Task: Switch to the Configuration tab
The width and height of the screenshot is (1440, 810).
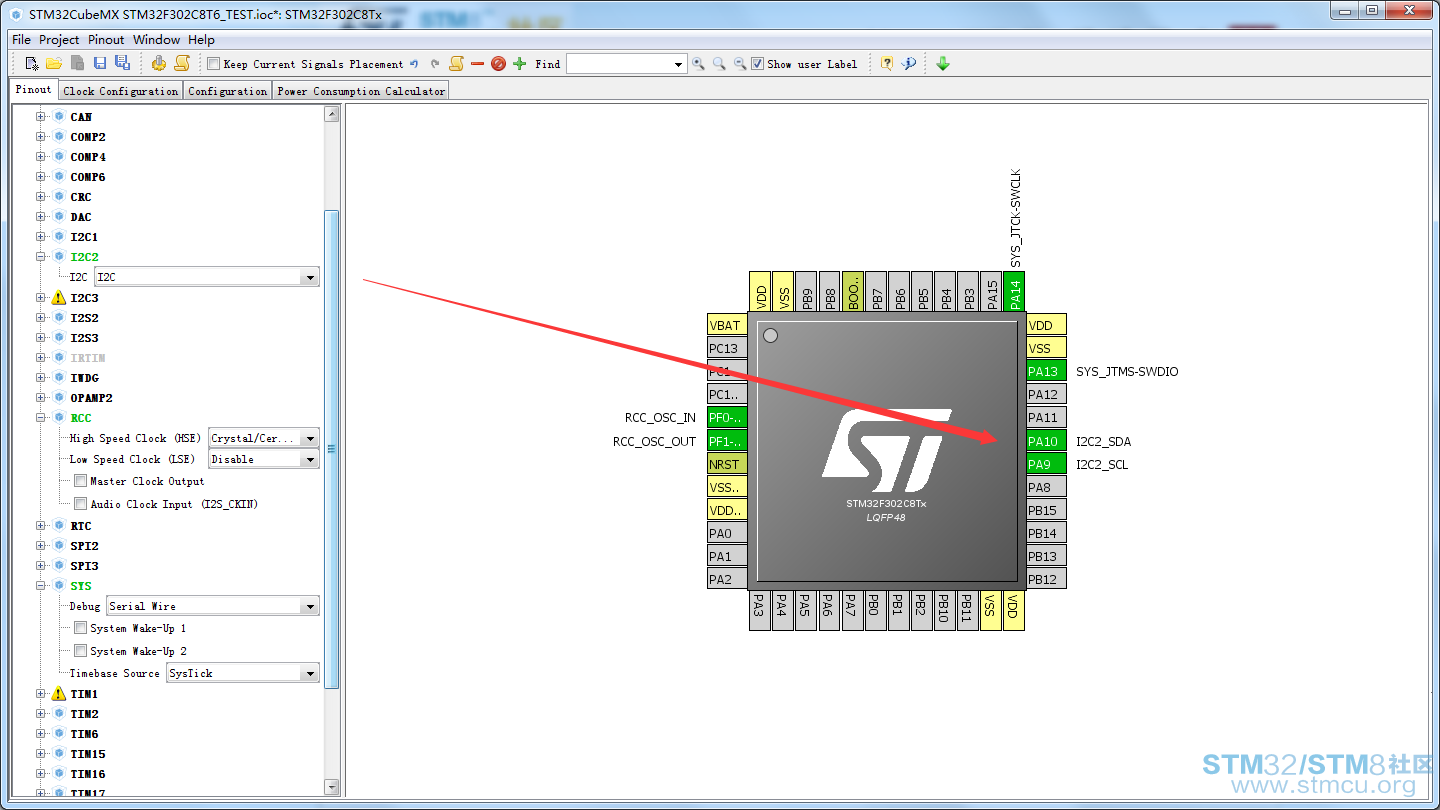Action: (227, 91)
